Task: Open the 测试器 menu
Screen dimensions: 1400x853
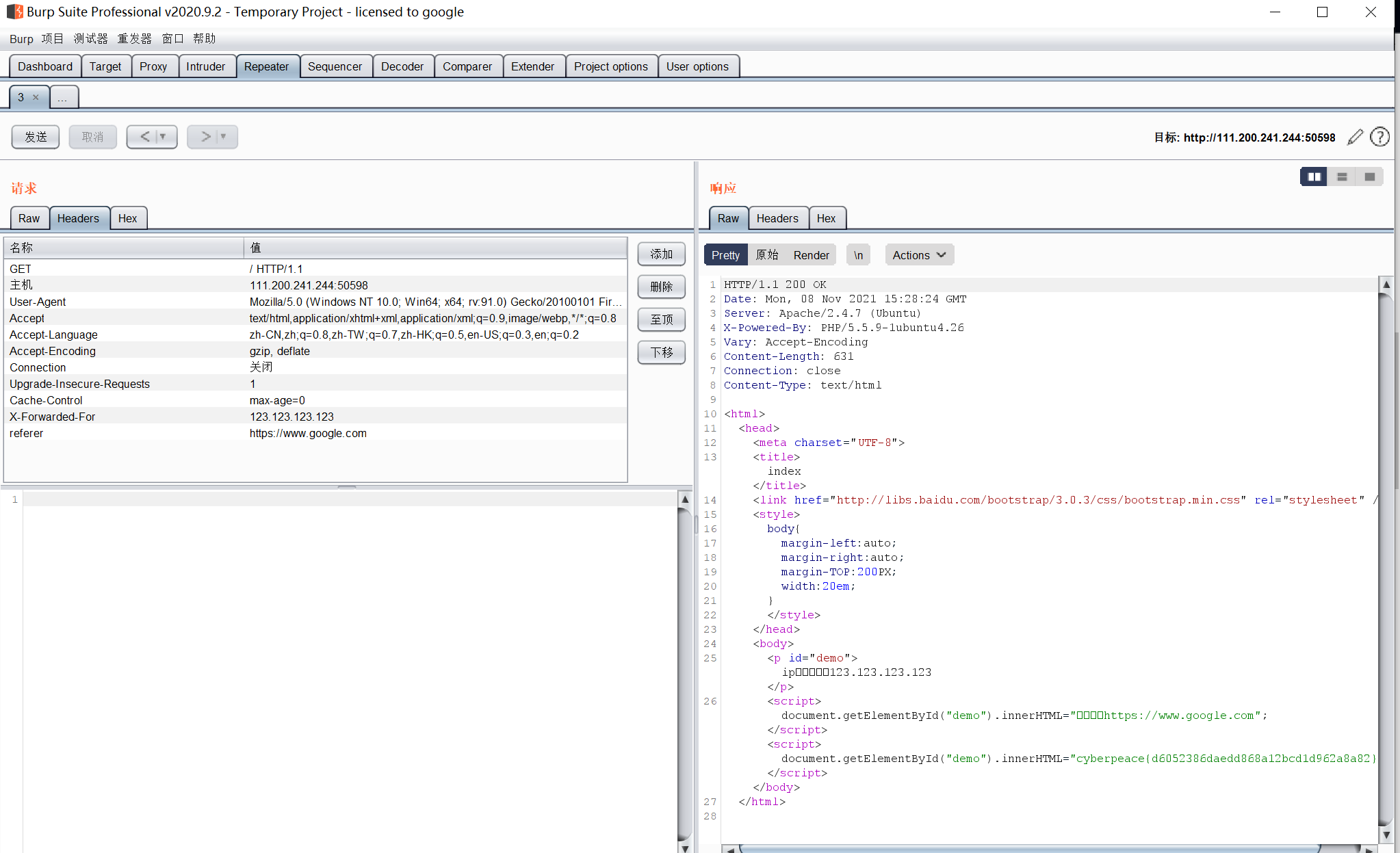Action: click(x=90, y=39)
